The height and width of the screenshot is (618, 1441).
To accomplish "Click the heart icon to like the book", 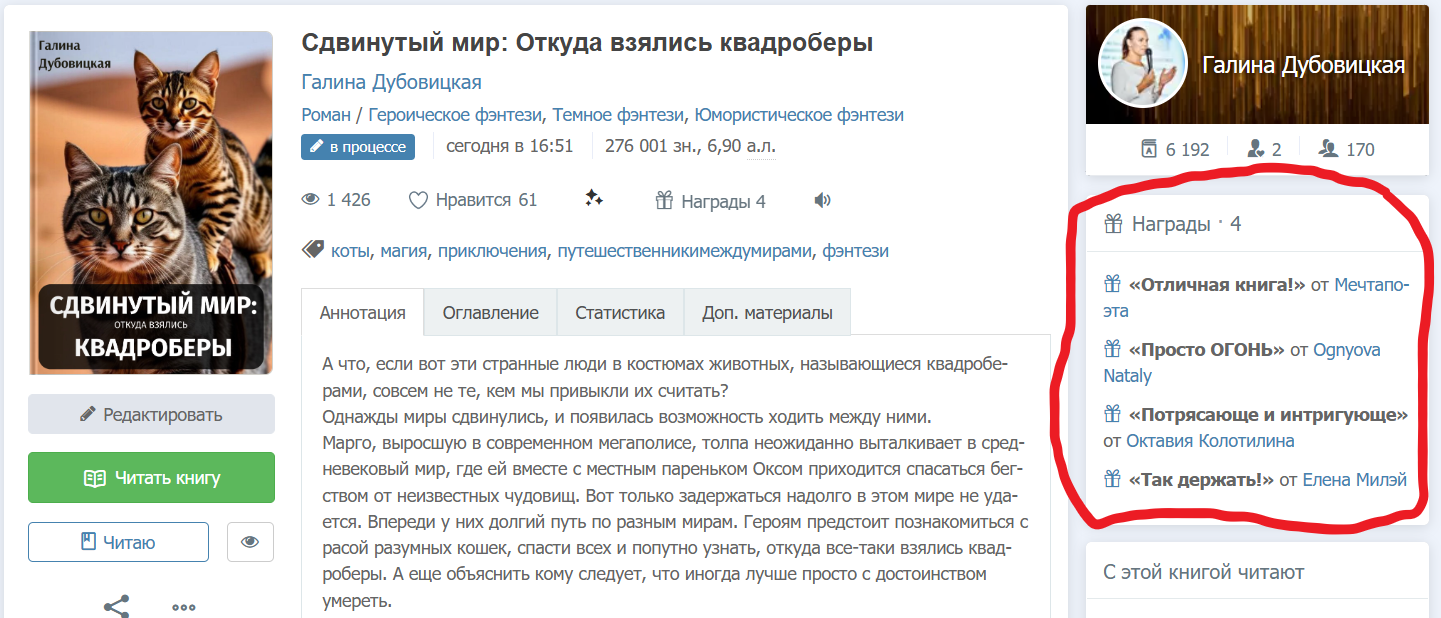I will pos(418,200).
